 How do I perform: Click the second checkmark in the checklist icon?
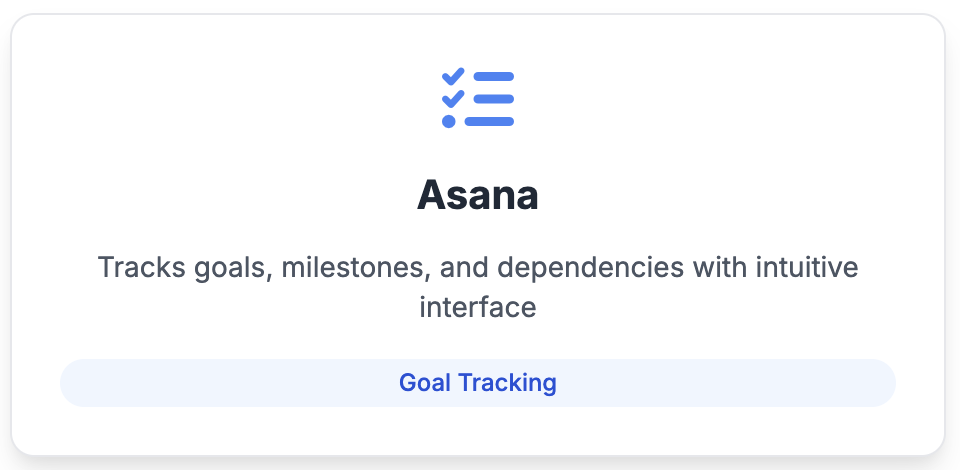coord(453,99)
